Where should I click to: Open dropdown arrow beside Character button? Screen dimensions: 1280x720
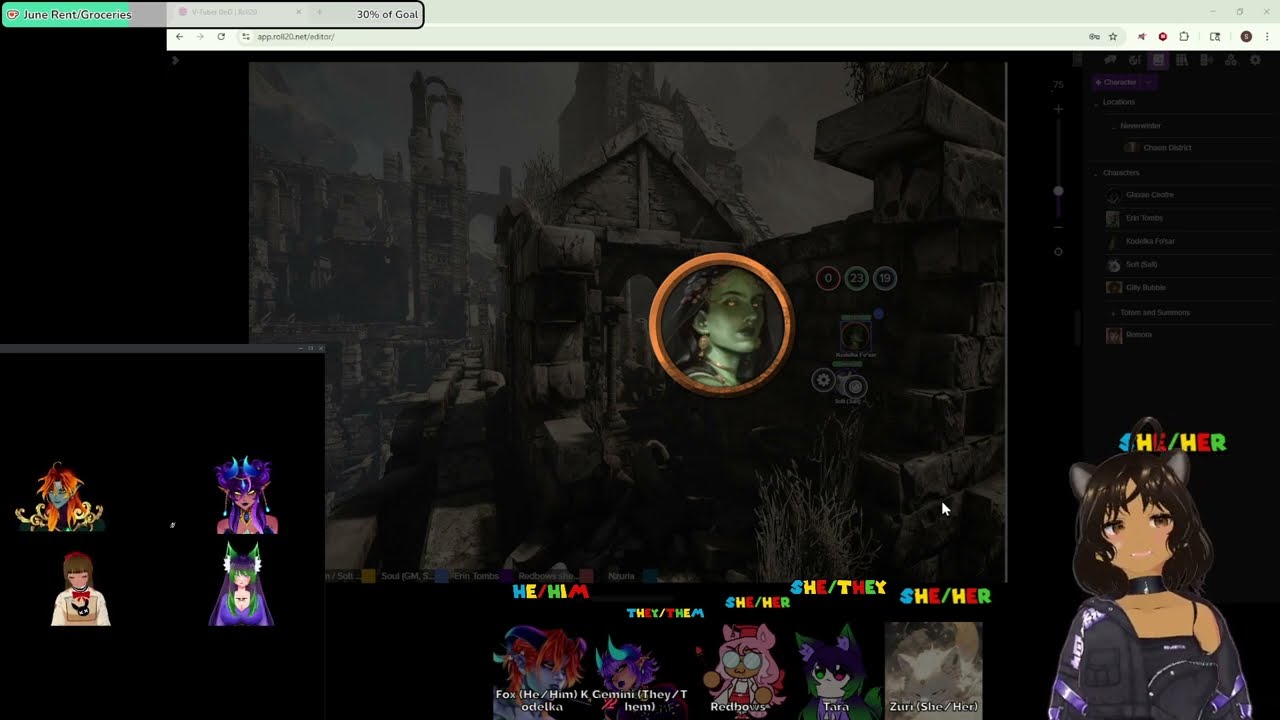(x=1150, y=82)
